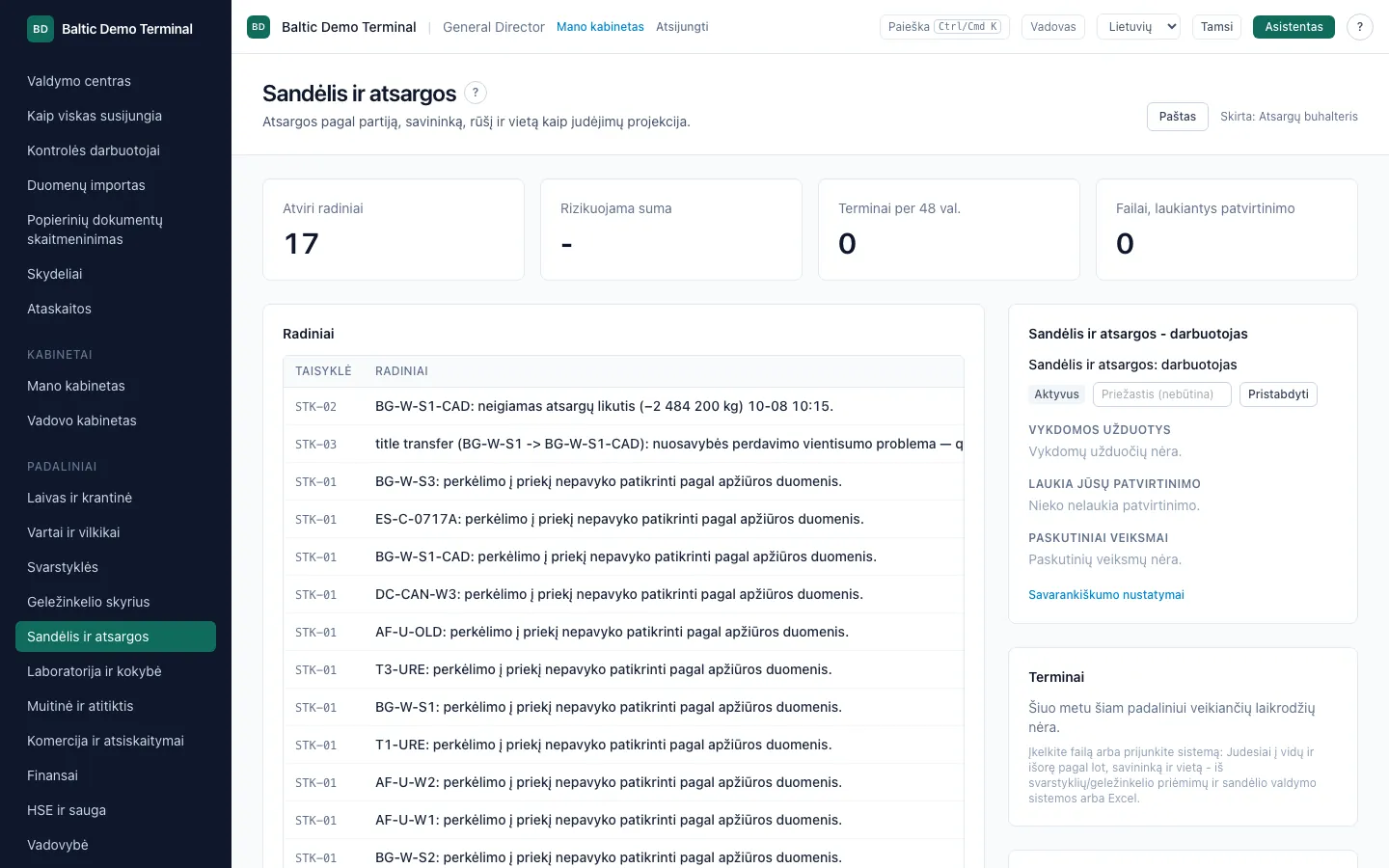Go to Skydeliai in the sidebar
Screen dimensions: 1389x868
click(116, 274)
